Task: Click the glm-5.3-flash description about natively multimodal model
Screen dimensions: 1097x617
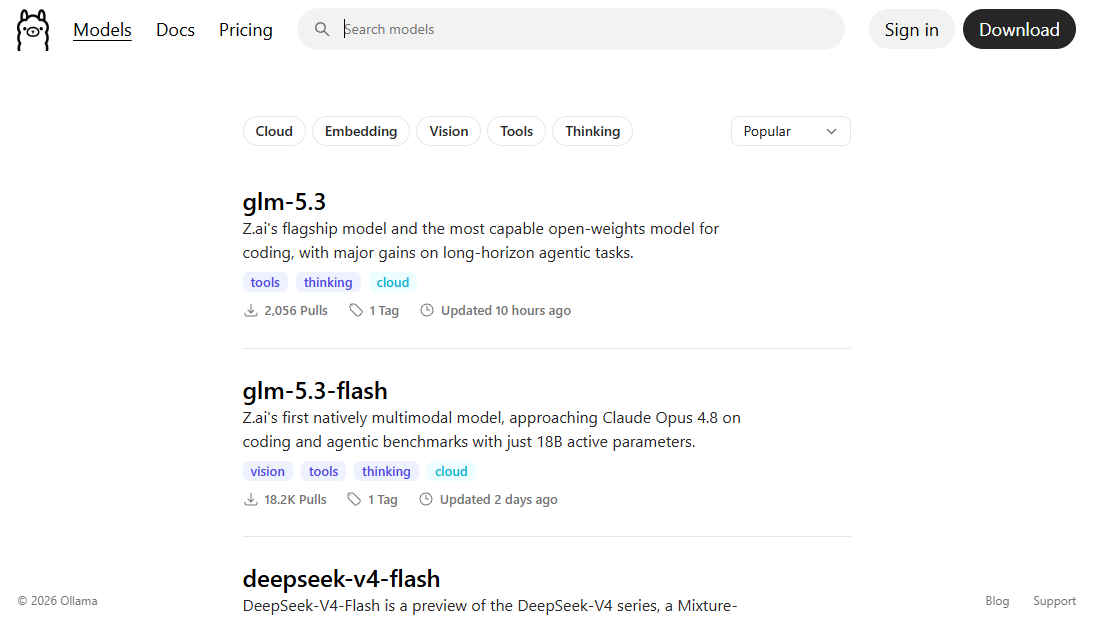Action: coord(492,430)
